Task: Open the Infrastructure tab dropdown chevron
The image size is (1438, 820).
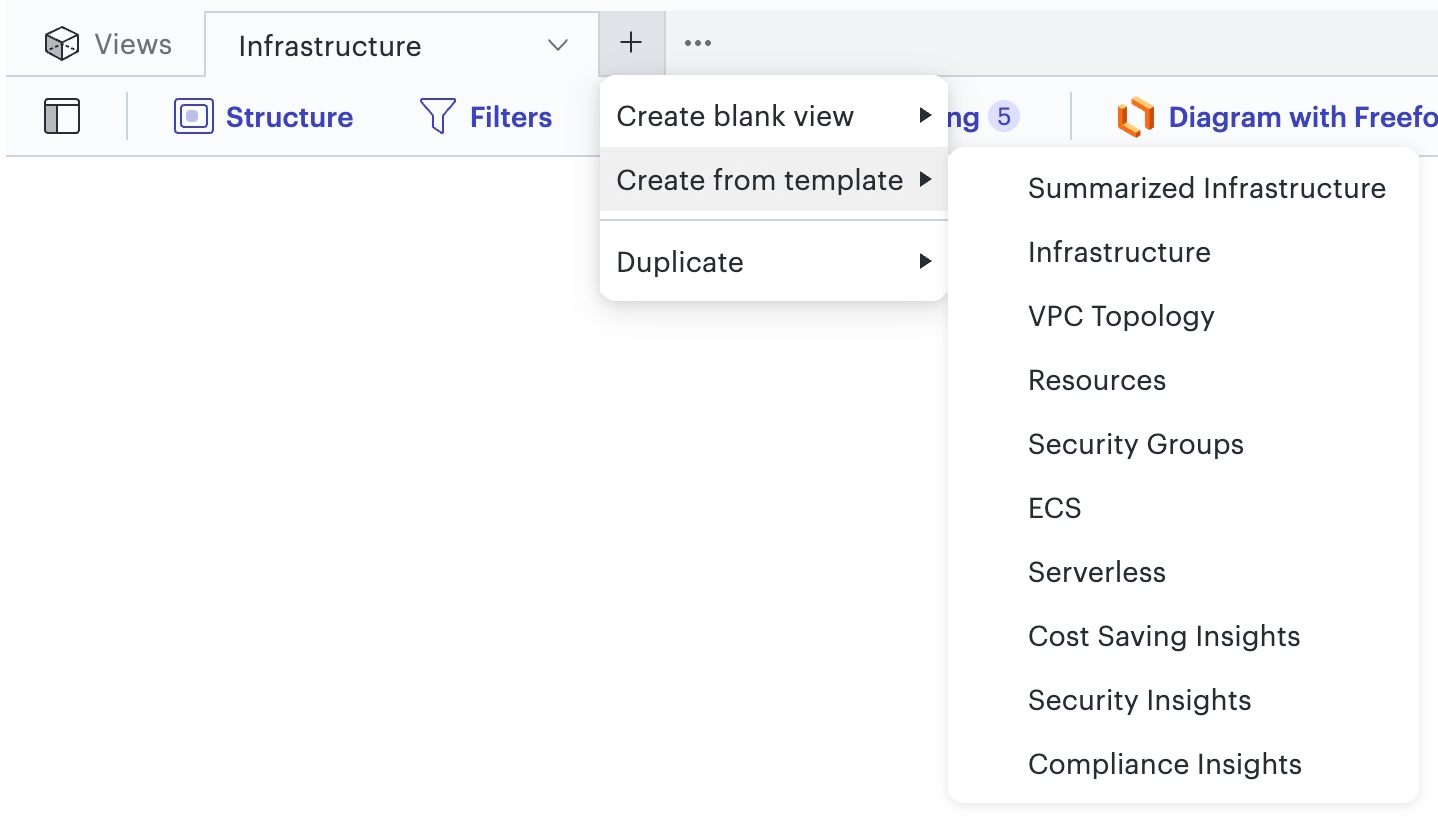Action: pos(558,45)
